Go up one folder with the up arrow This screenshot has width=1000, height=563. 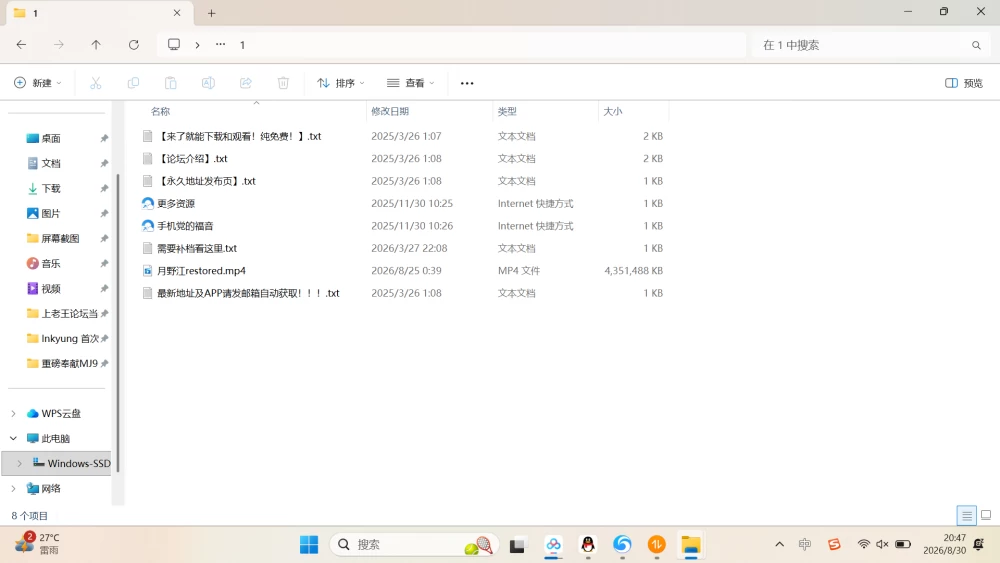point(96,45)
